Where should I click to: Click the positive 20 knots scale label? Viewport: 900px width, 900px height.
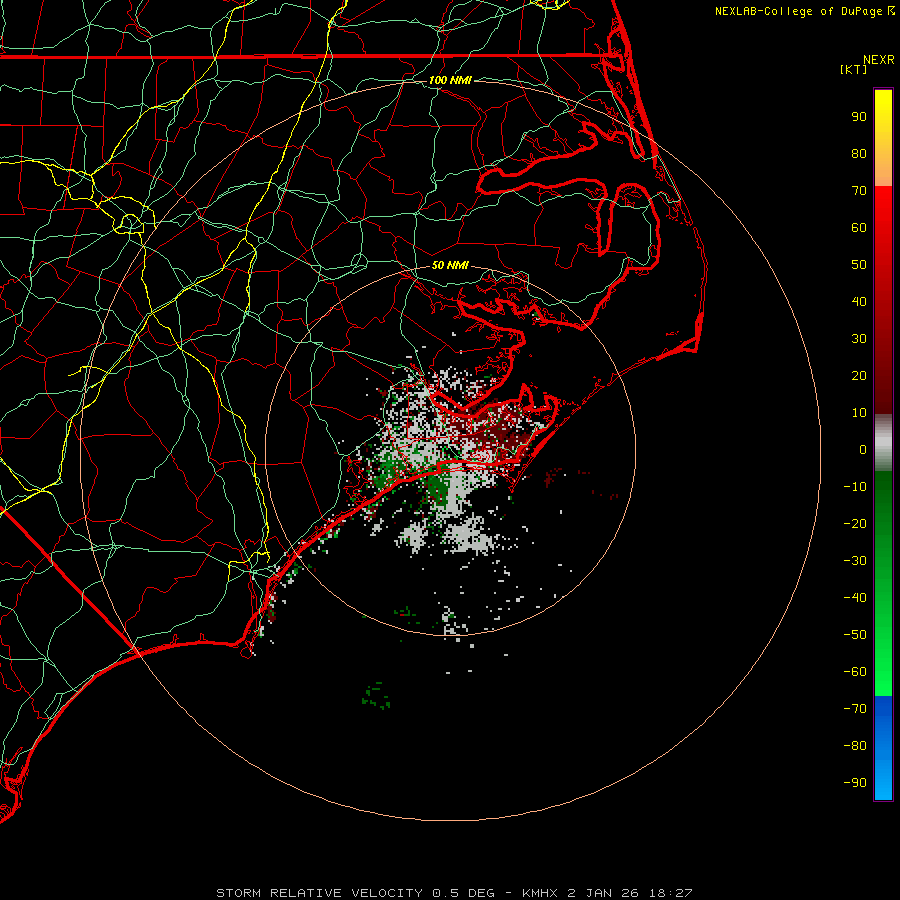859,376
